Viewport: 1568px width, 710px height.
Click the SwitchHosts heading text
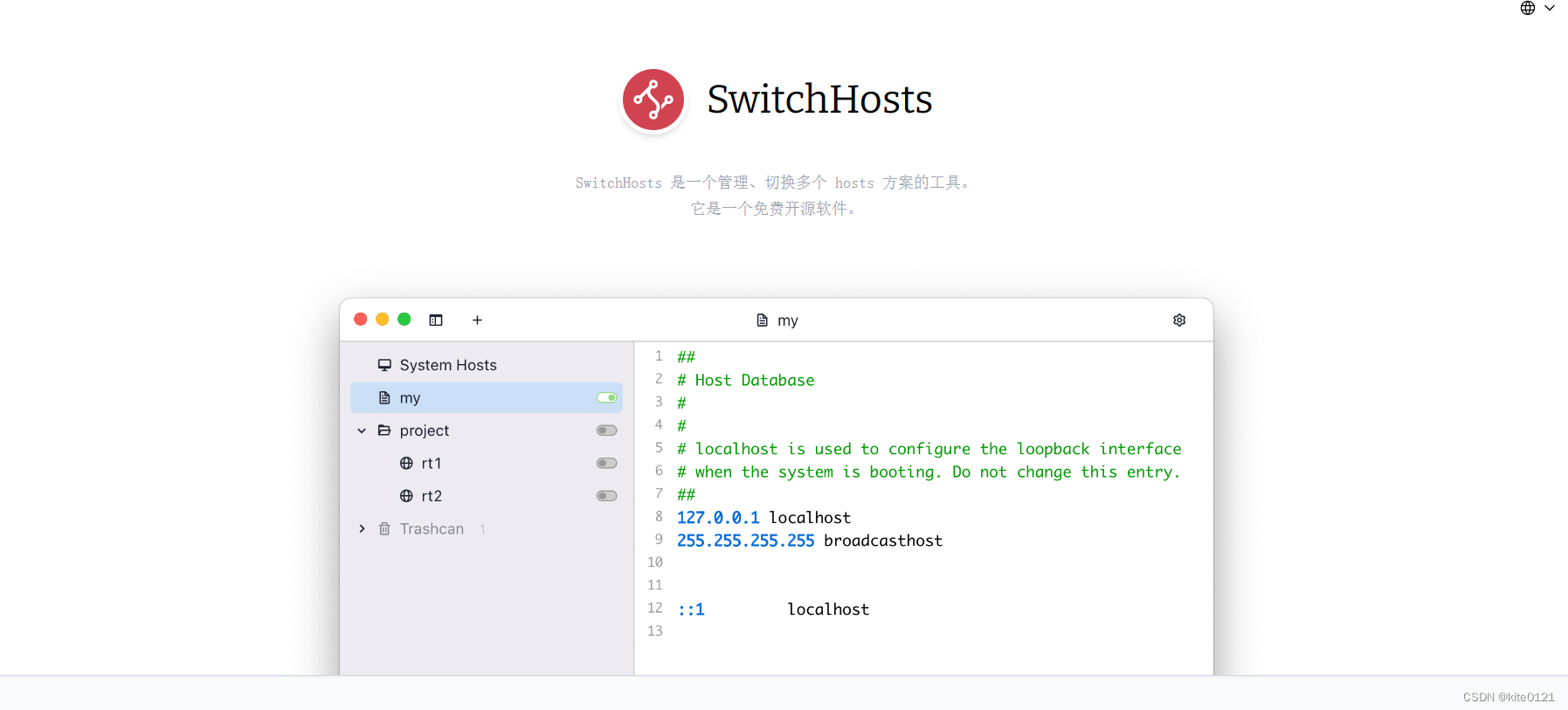tap(819, 100)
